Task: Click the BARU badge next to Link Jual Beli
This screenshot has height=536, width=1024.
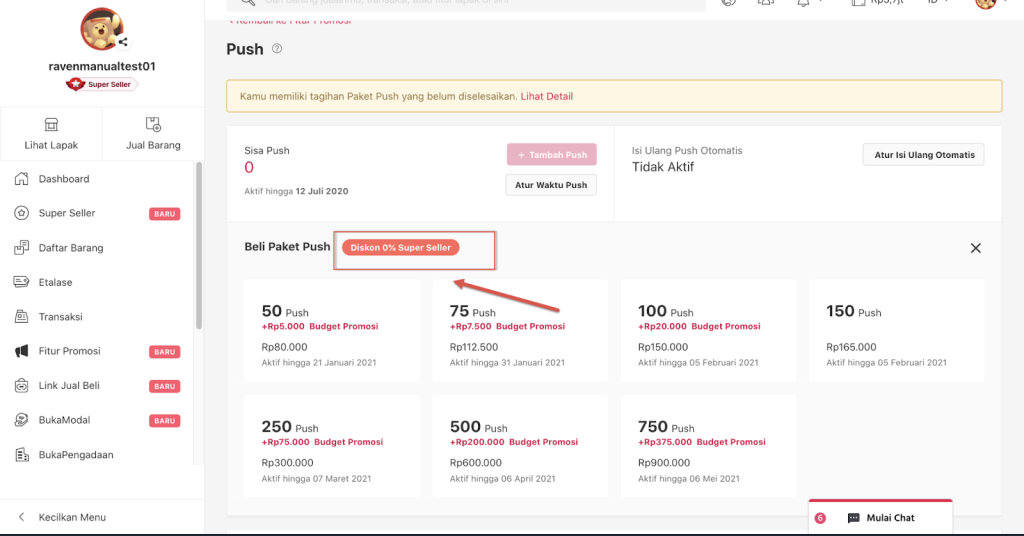Action: click(165, 386)
